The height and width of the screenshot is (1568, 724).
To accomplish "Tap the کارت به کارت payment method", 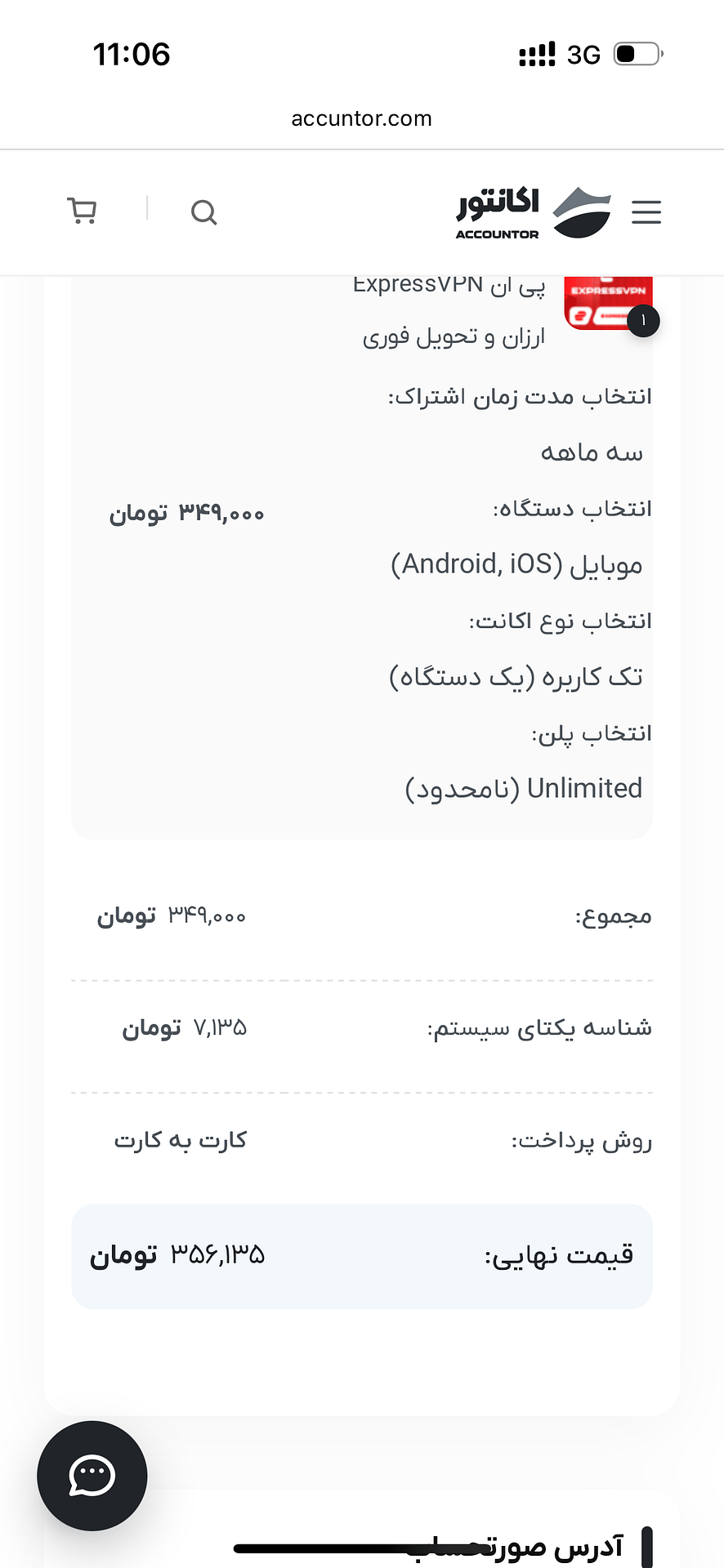I will point(181,1140).
